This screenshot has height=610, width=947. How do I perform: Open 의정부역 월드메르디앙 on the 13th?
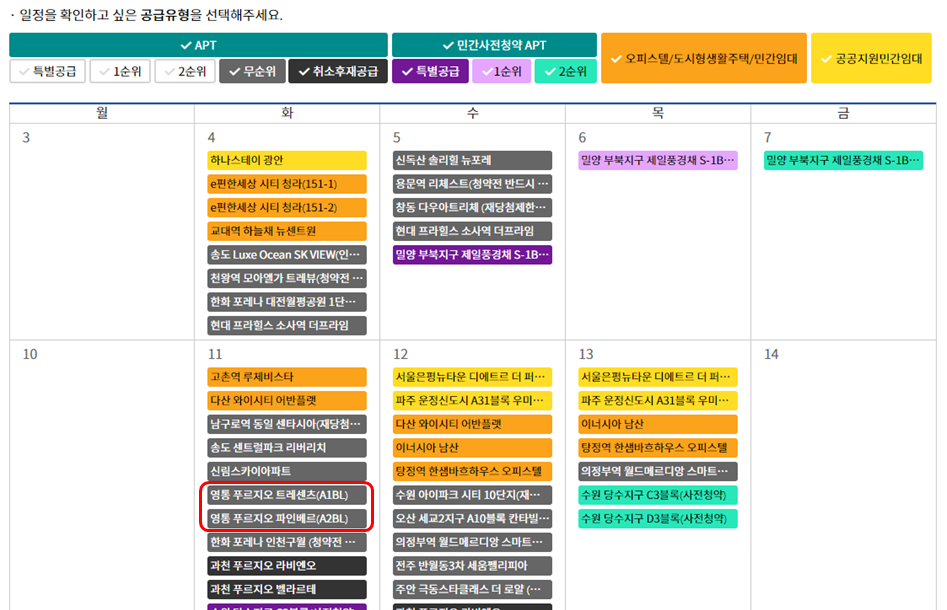tap(658, 471)
